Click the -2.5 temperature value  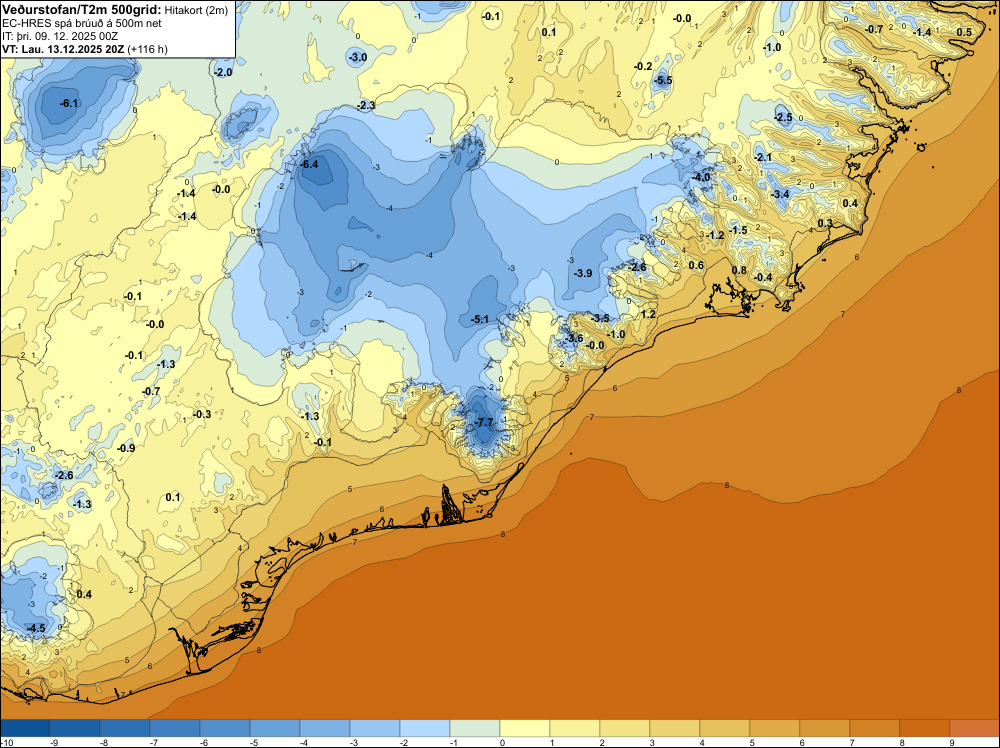(783, 117)
